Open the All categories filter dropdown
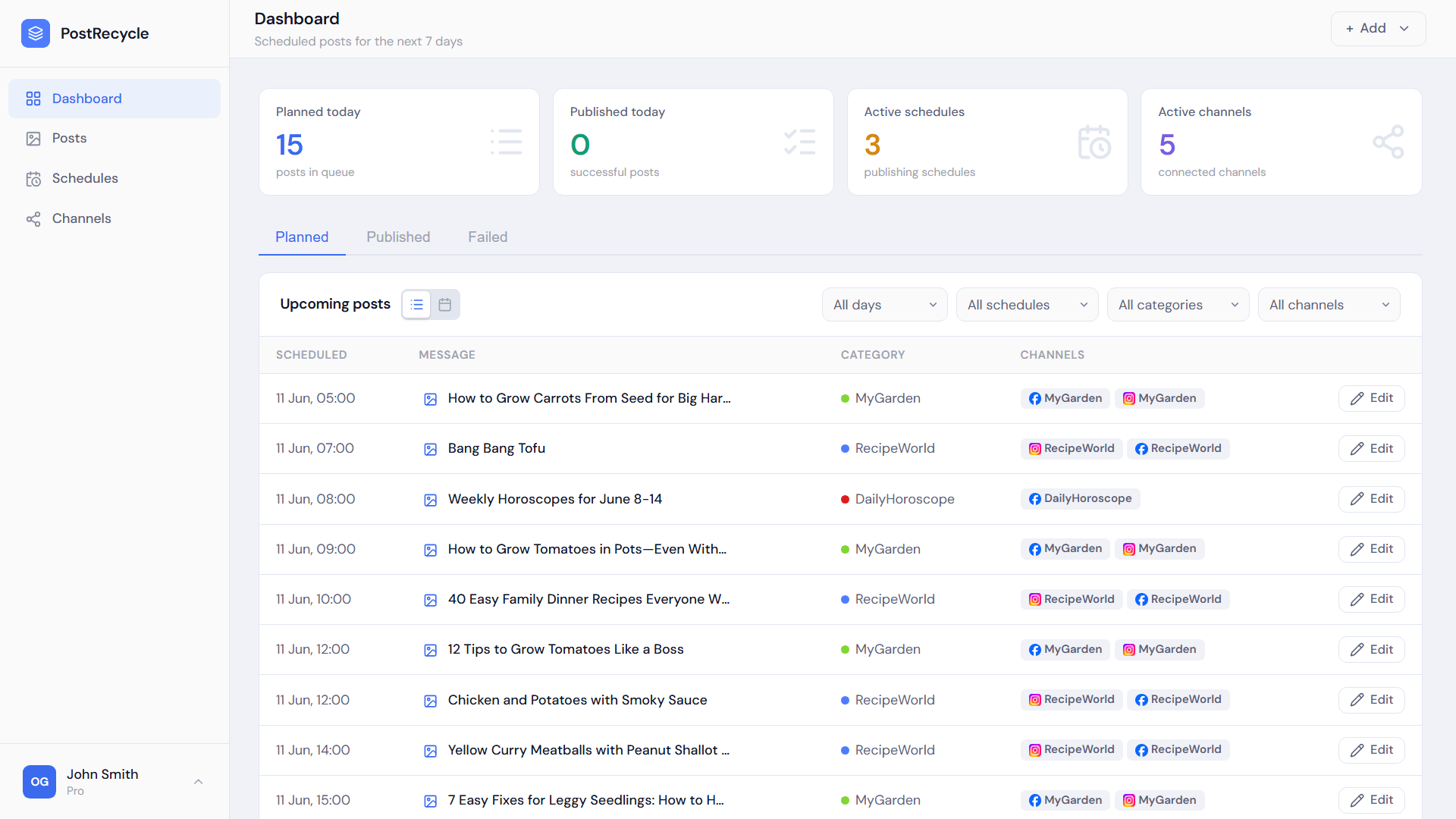1456x819 pixels. click(x=1178, y=304)
